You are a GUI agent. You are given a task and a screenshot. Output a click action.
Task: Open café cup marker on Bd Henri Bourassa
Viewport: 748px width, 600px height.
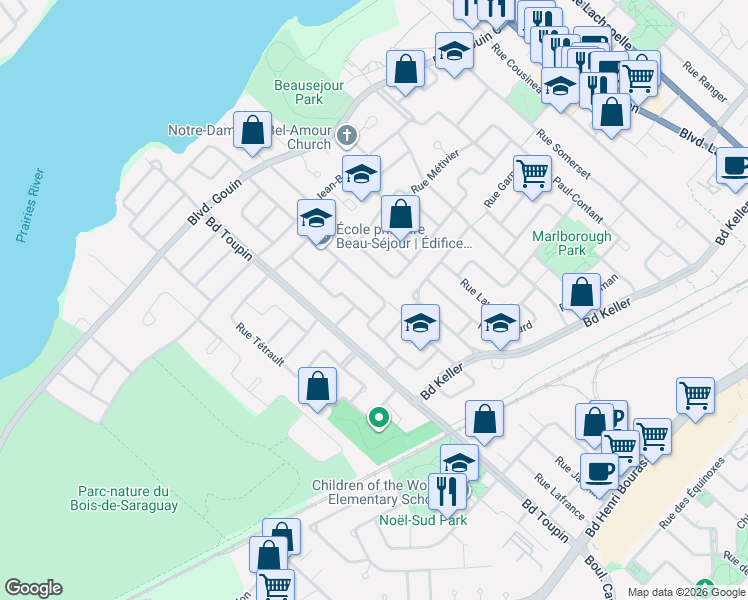click(x=600, y=475)
